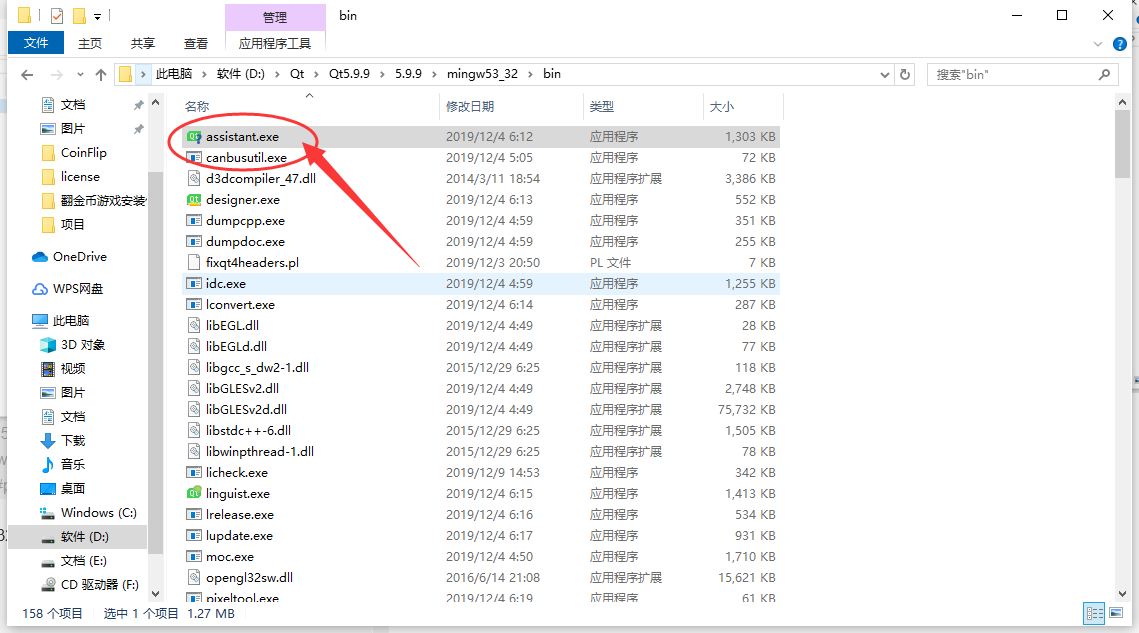This screenshot has height=633, width=1139.
Task: Select libEGL.dll file icon
Action: tap(194, 326)
